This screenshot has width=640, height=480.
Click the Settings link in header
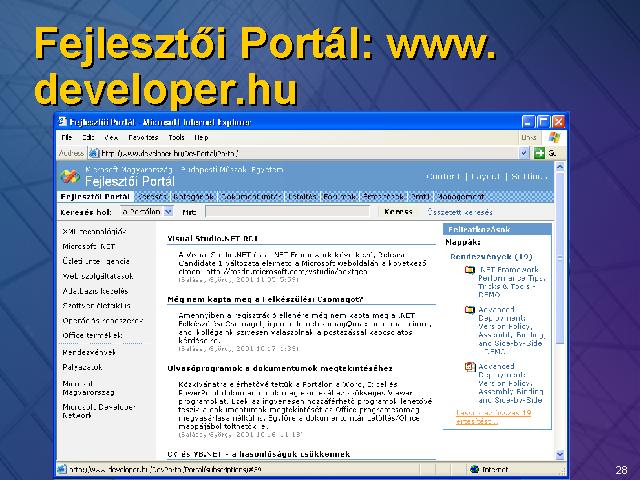pyautogui.click(x=529, y=176)
